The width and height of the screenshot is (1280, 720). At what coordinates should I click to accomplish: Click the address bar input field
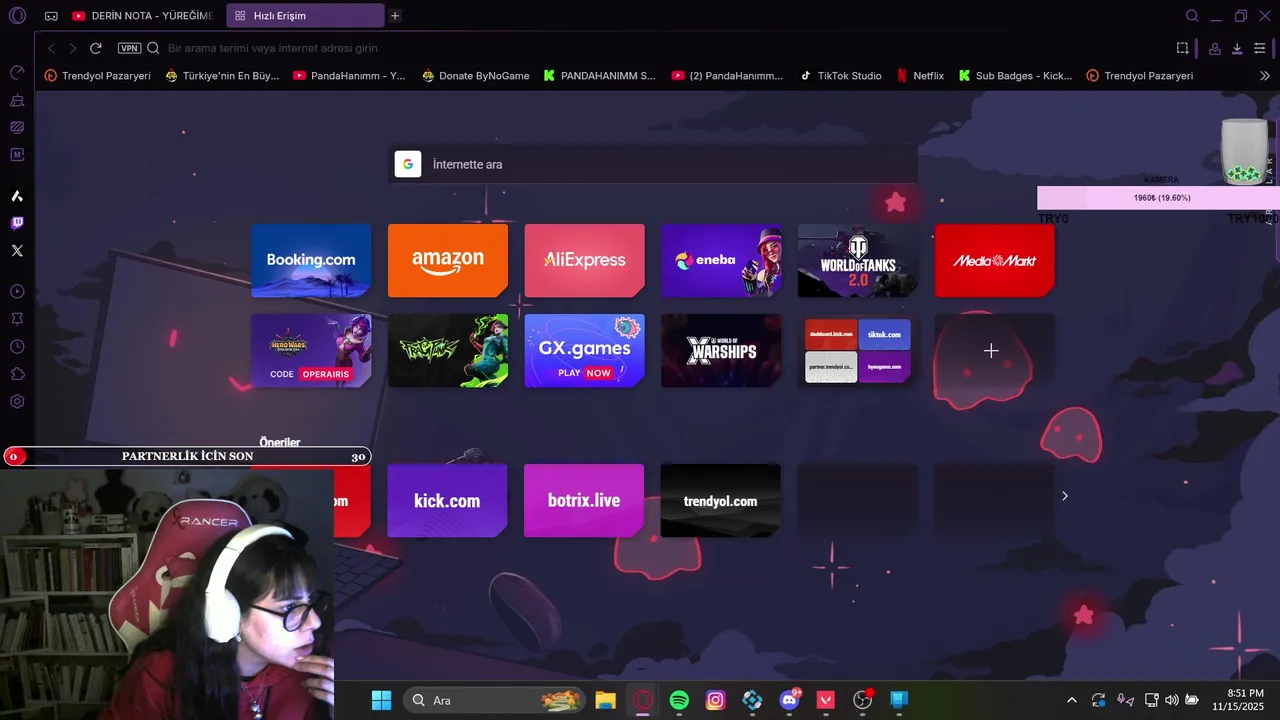point(660,48)
